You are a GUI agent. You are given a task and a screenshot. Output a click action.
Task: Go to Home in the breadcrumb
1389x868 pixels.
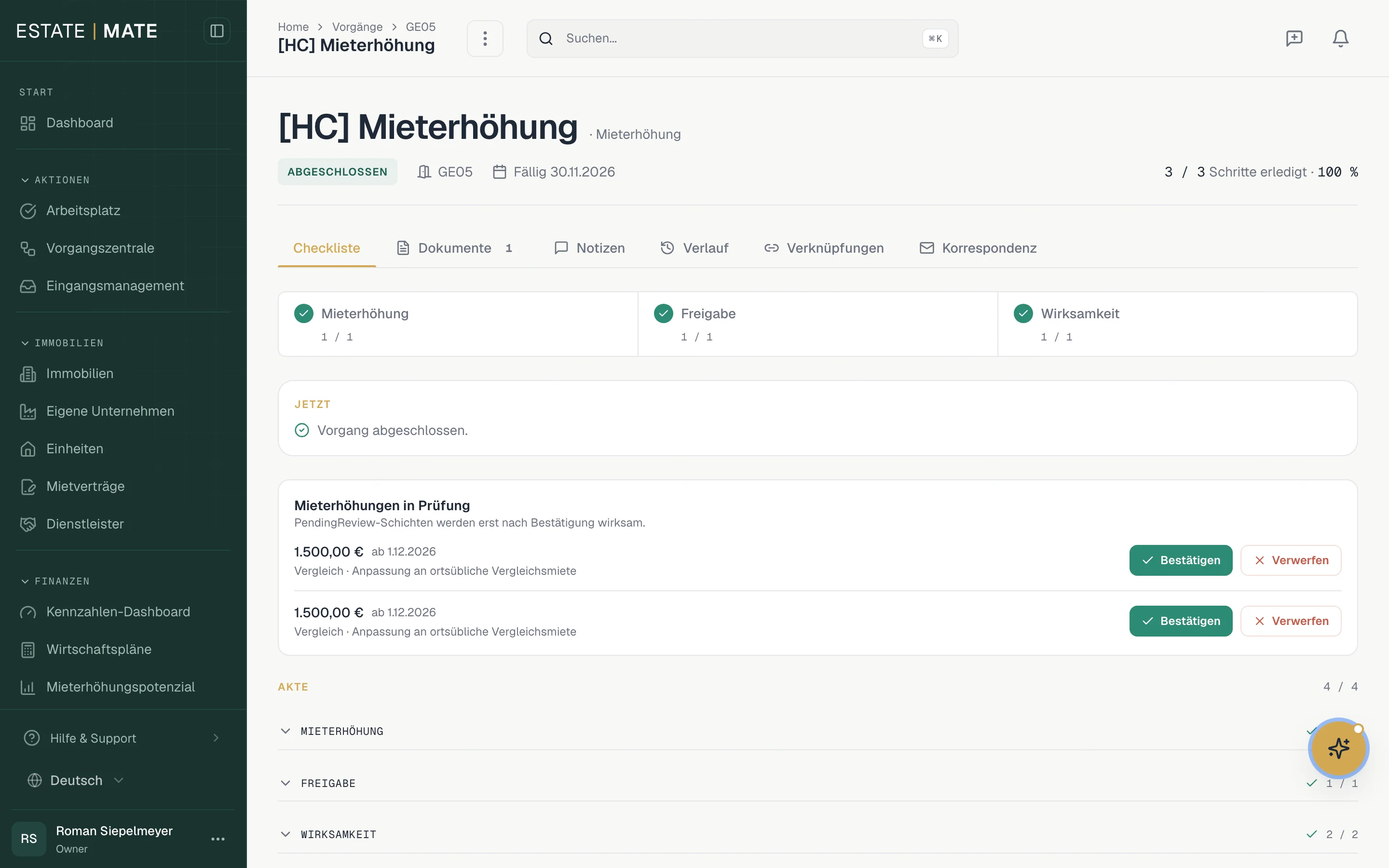(x=293, y=27)
